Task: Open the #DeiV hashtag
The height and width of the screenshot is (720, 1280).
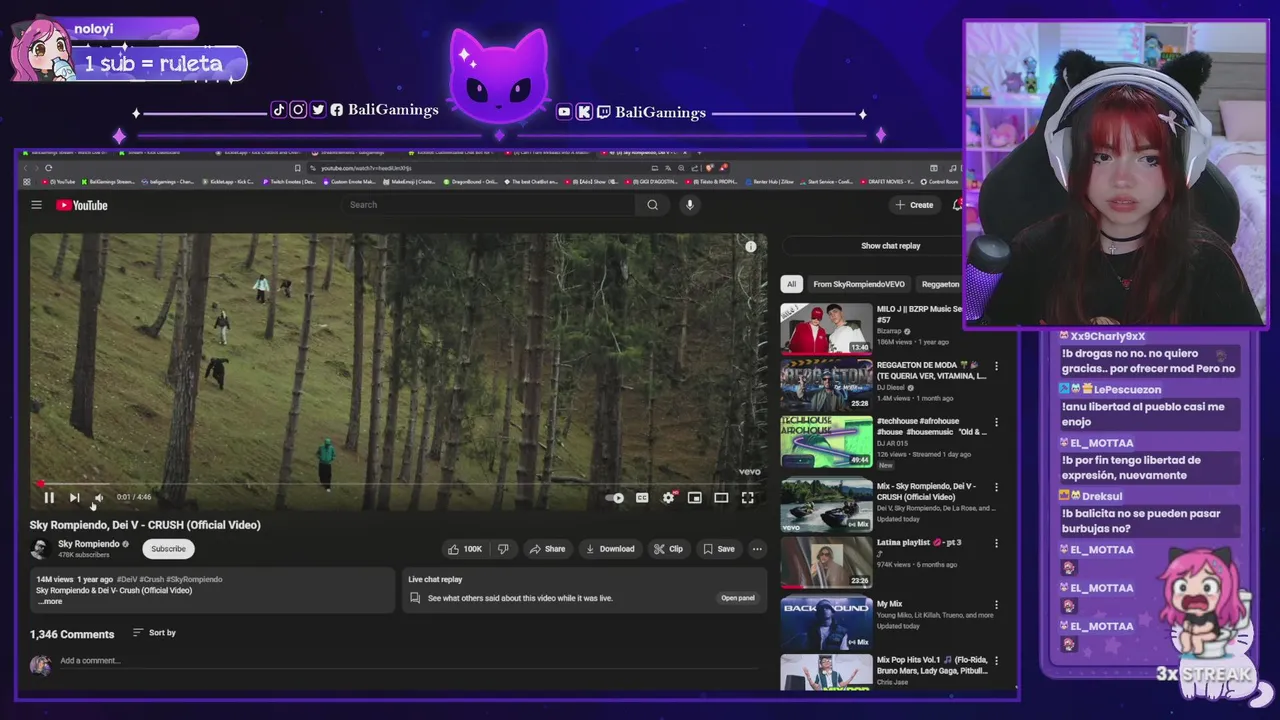Action: coord(127,579)
